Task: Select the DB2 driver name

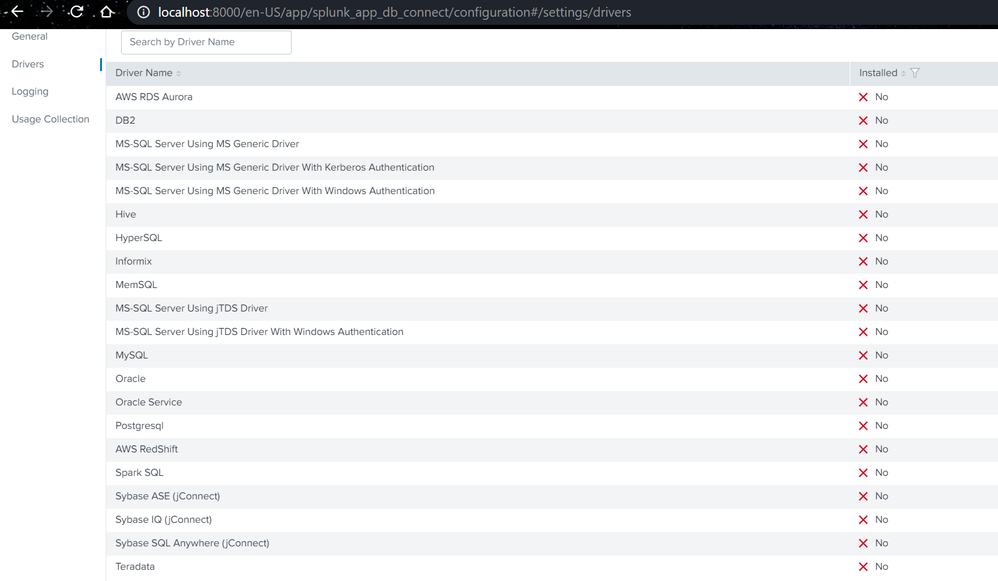Action: 125,120
